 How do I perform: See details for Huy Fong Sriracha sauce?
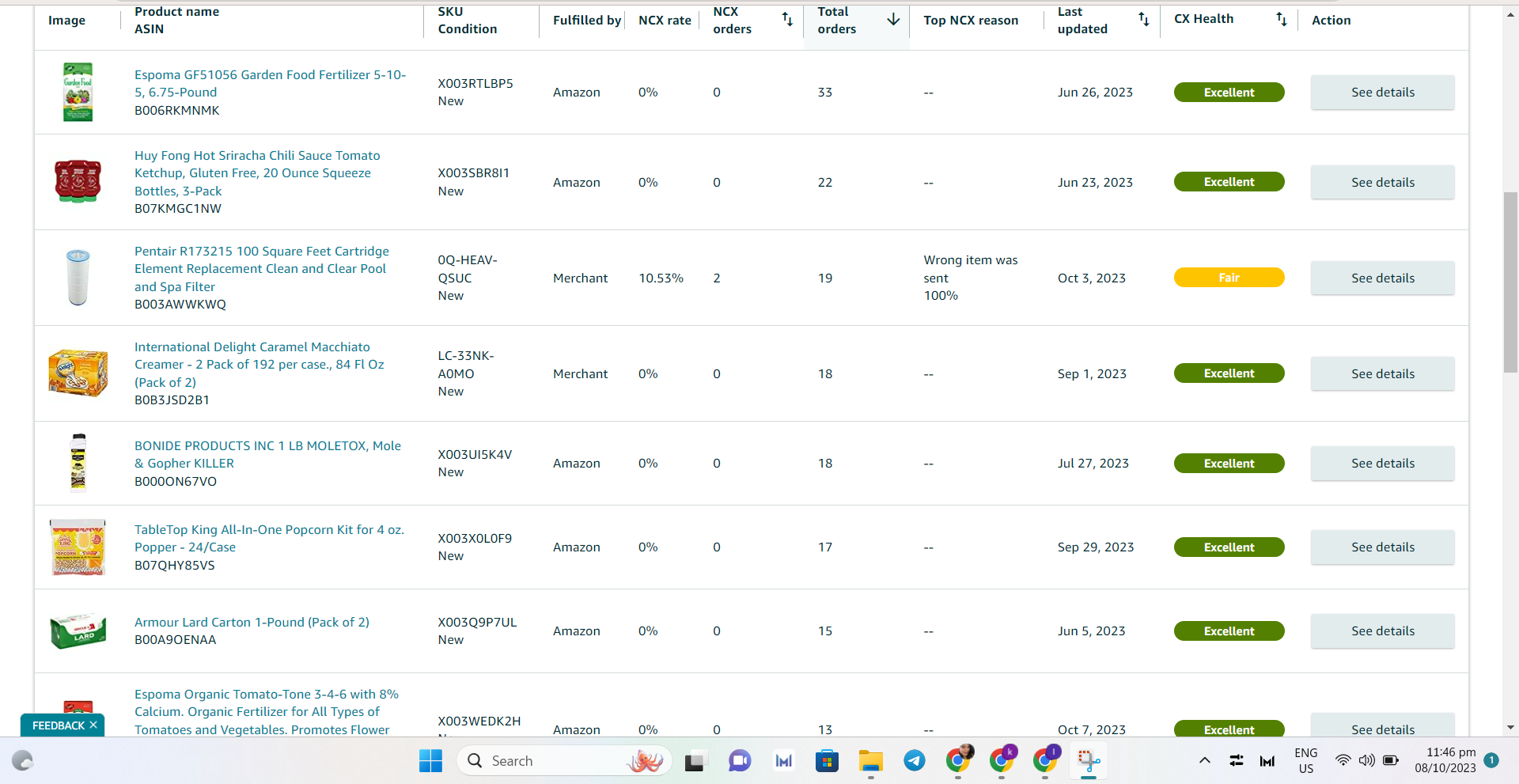(1382, 182)
